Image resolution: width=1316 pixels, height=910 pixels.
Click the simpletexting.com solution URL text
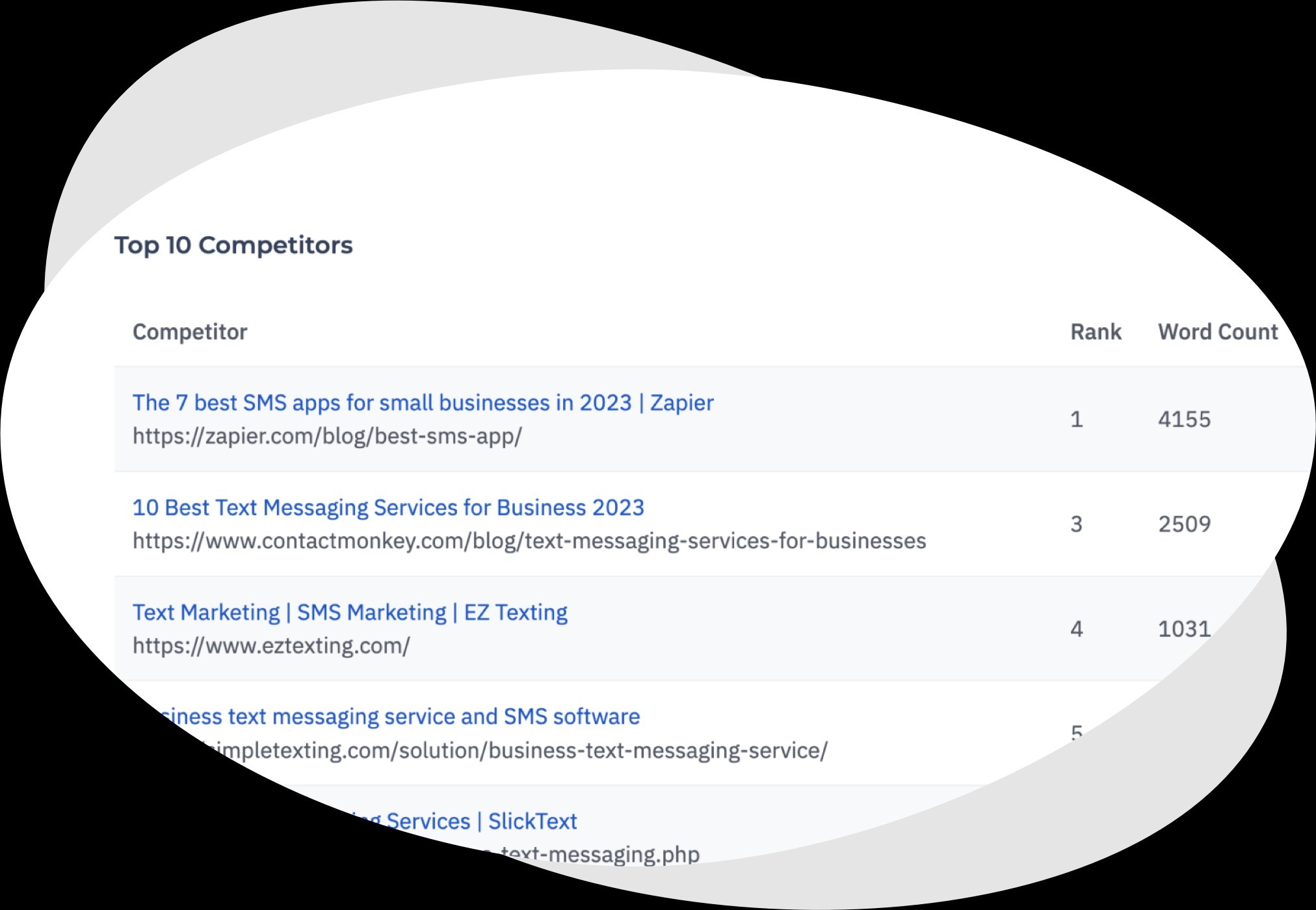click(x=514, y=751)
